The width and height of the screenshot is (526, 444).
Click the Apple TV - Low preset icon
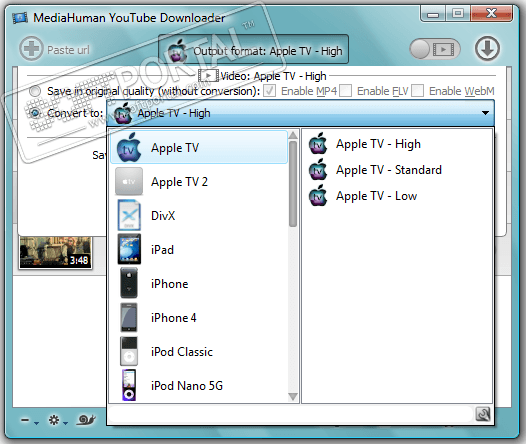pyautogui.click(x=318, y=196)
